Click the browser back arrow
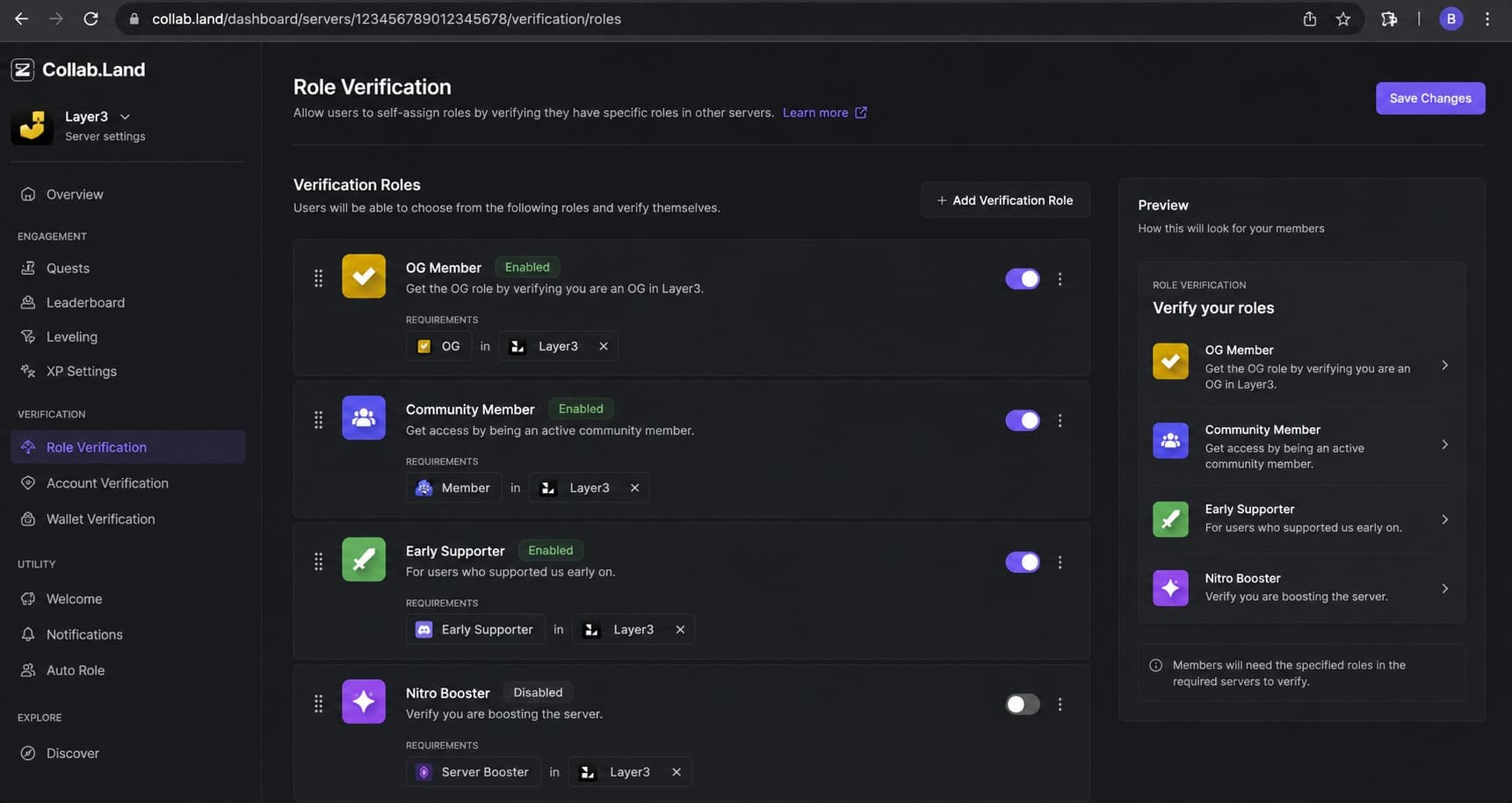 point(22,18)
